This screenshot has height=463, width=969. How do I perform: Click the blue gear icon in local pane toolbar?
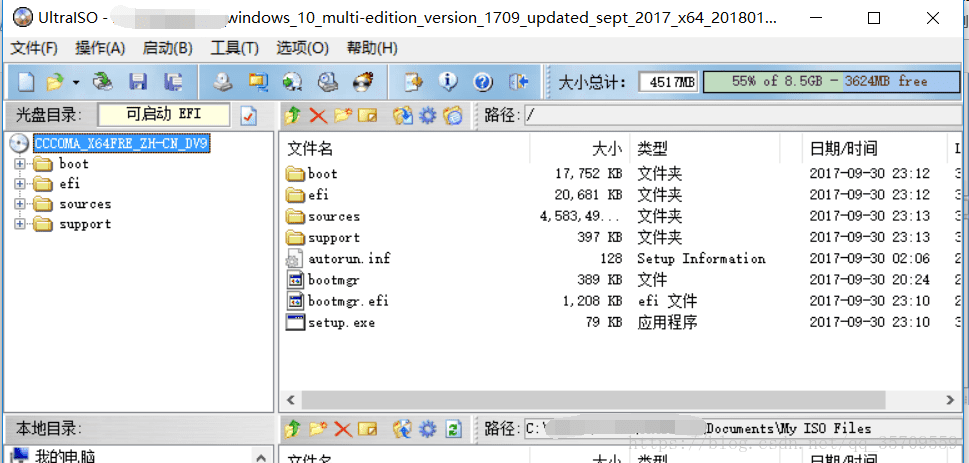(428, 428)
